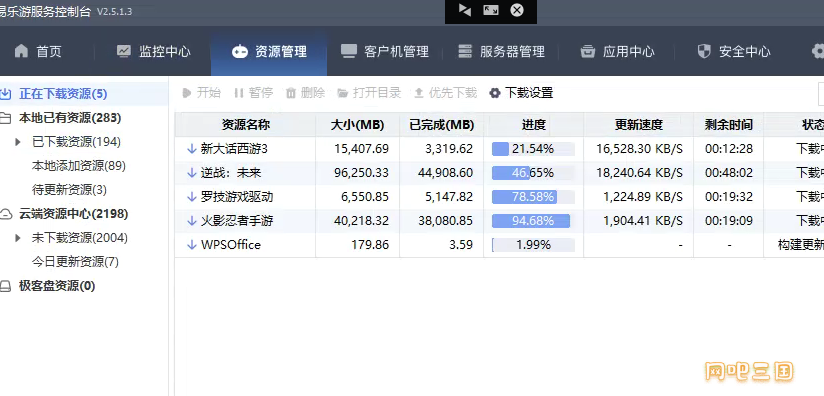
Task: Click the gamepad icon beside 资源管理
Action: [240, 51]
